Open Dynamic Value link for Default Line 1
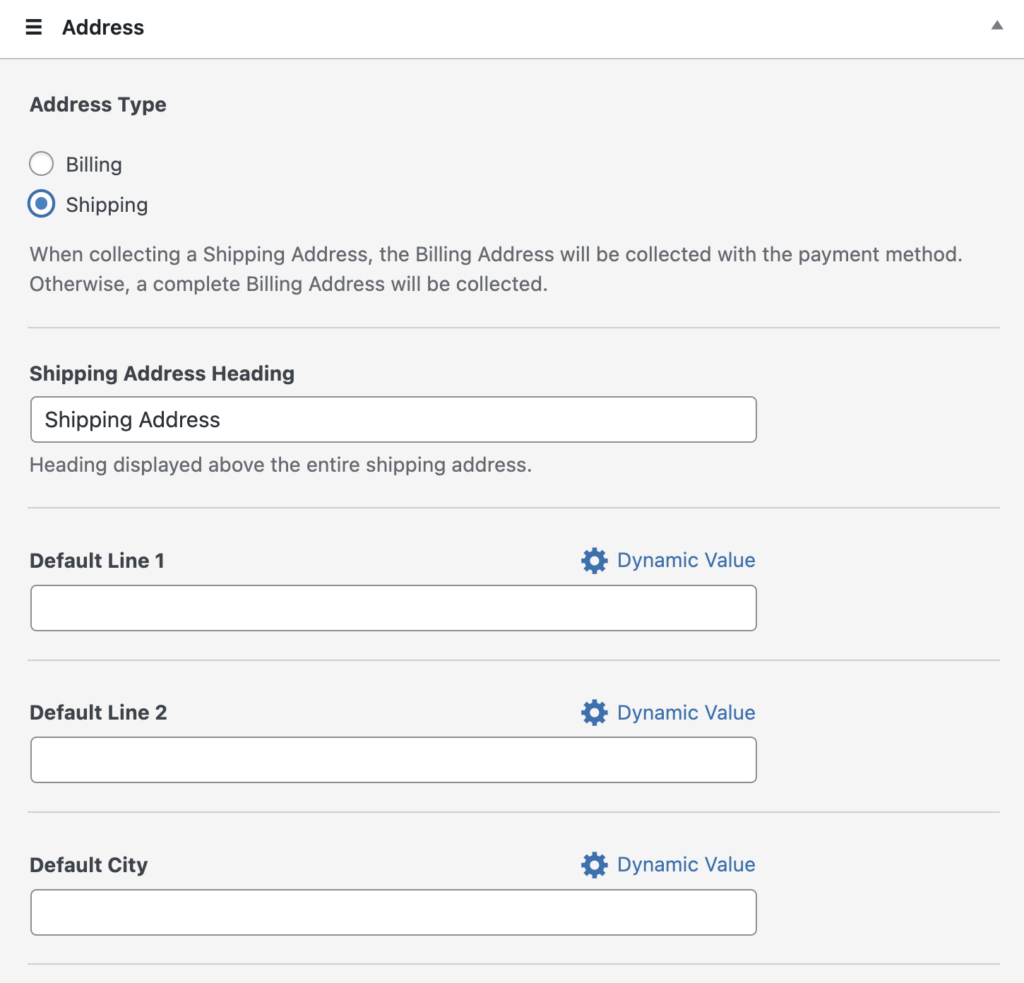 click(x=685, y=561)
